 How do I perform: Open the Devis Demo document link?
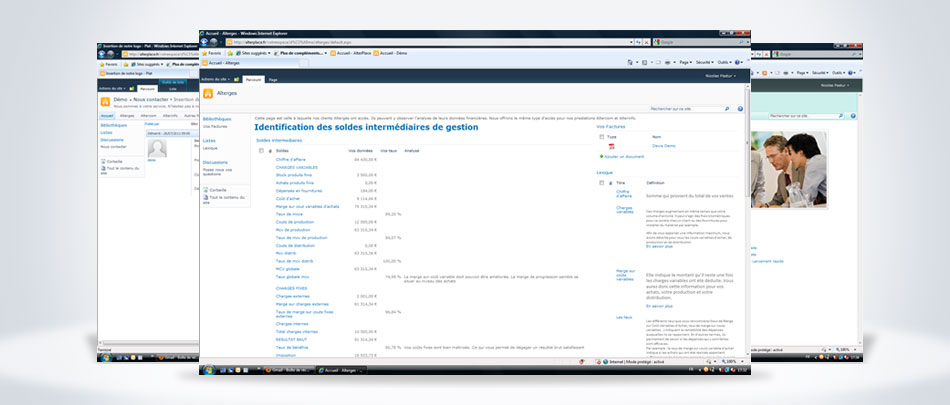click(663, 146)
